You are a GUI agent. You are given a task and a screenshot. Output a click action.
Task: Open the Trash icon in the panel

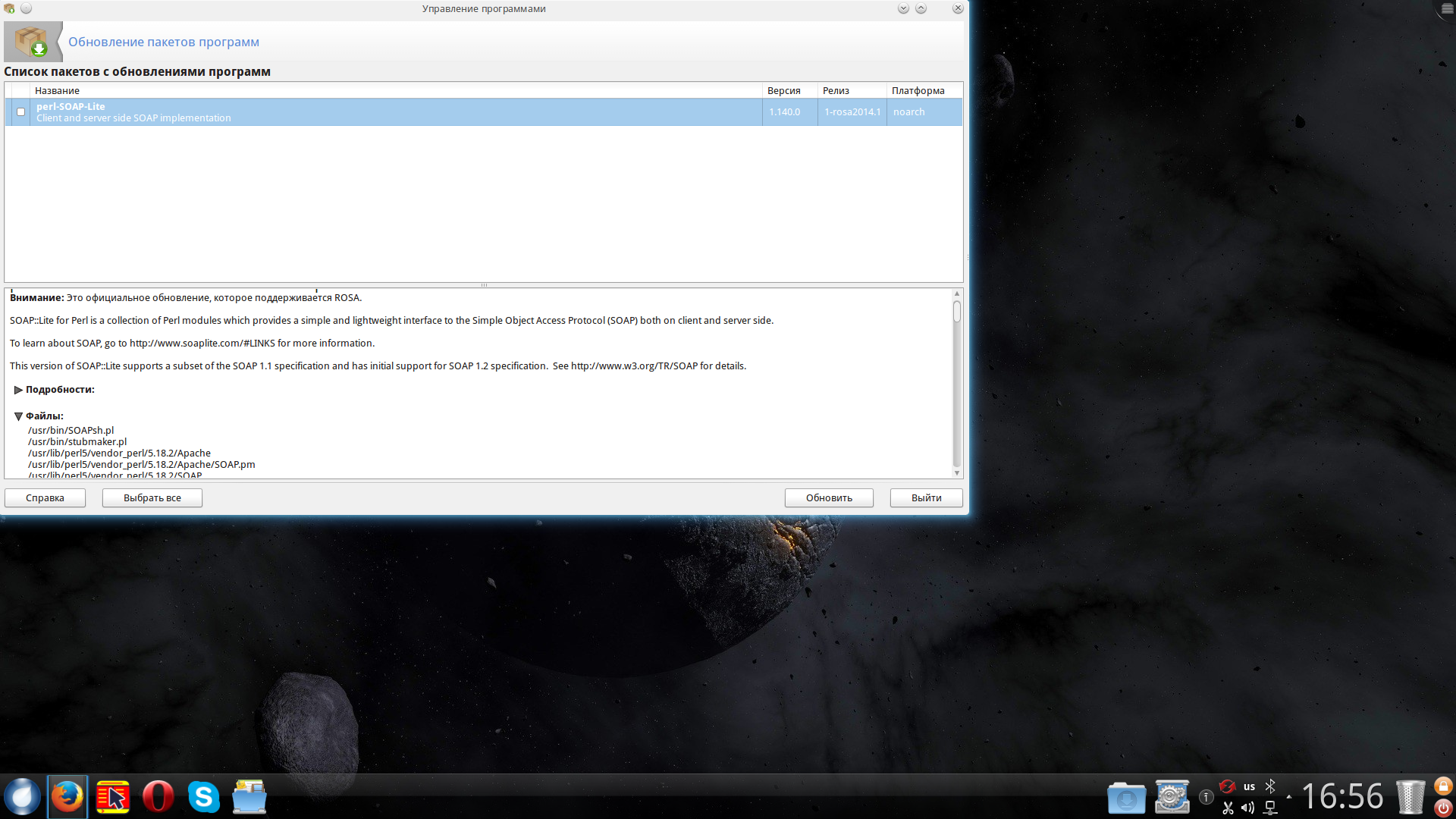[1410, 797]
